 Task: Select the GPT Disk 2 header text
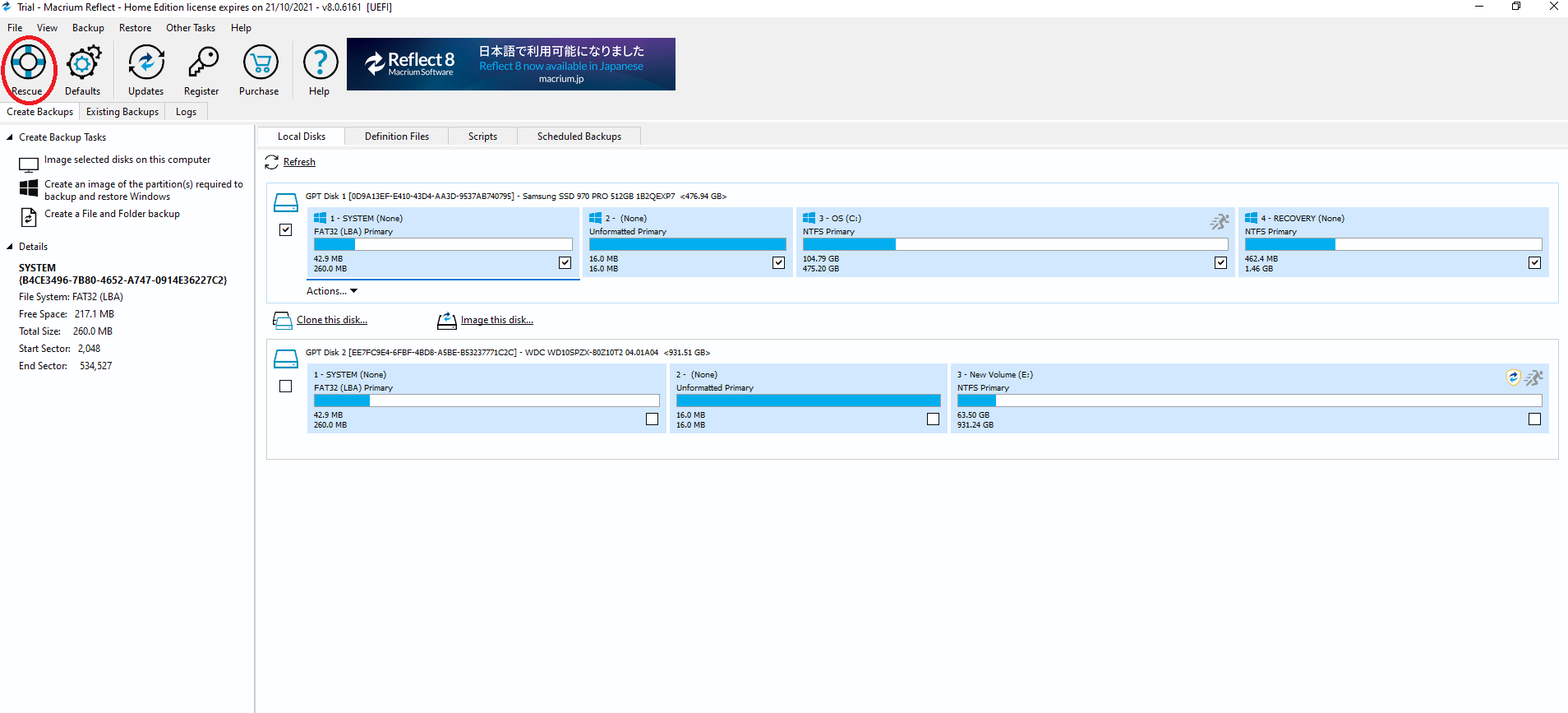pos(508,353)
